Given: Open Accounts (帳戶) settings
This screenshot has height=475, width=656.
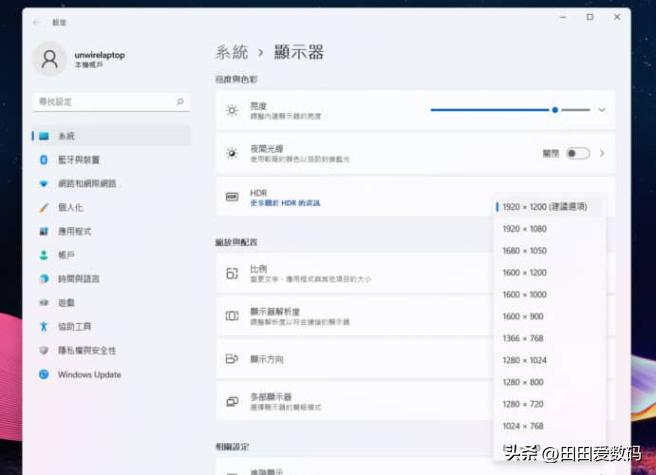Looking at the screenshot, I should click(x=66, y=255).
